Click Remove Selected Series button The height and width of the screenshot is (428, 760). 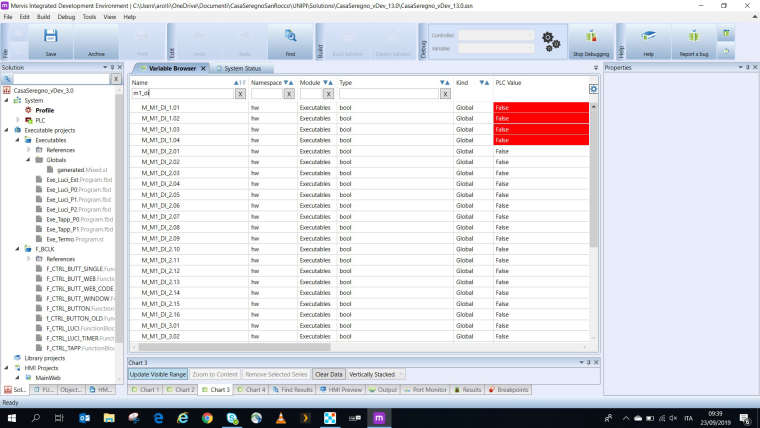276,374
